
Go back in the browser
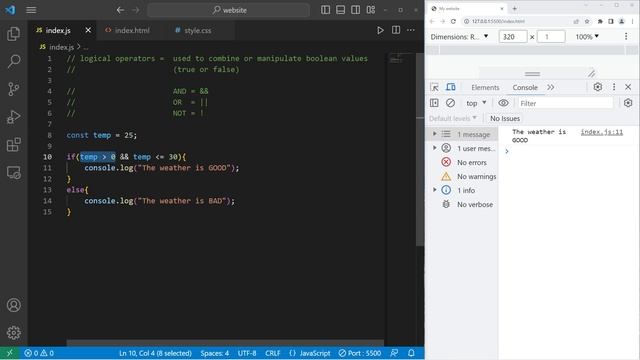click(x=432, y=21)
